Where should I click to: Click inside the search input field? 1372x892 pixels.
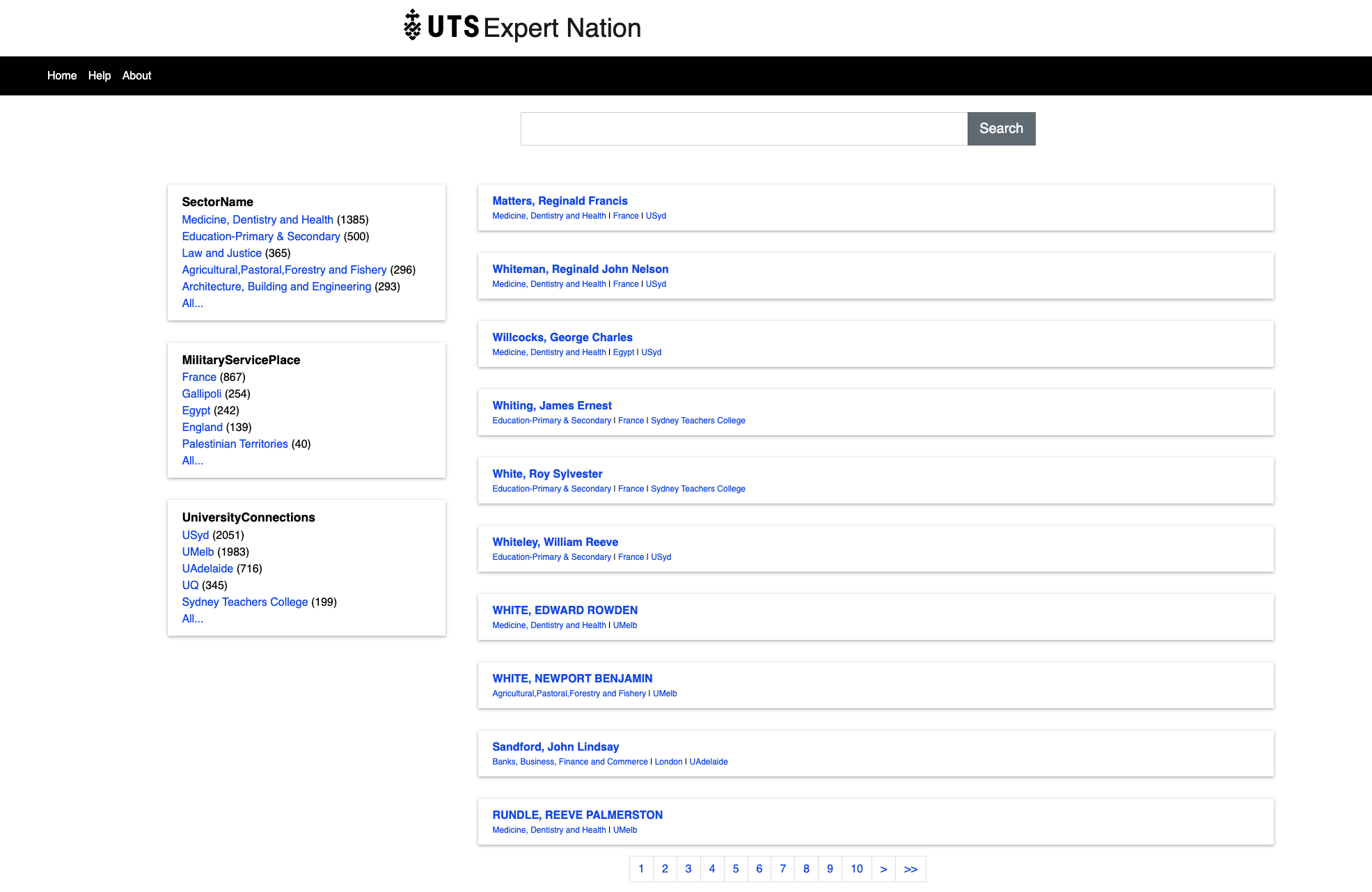coord(743,128)
